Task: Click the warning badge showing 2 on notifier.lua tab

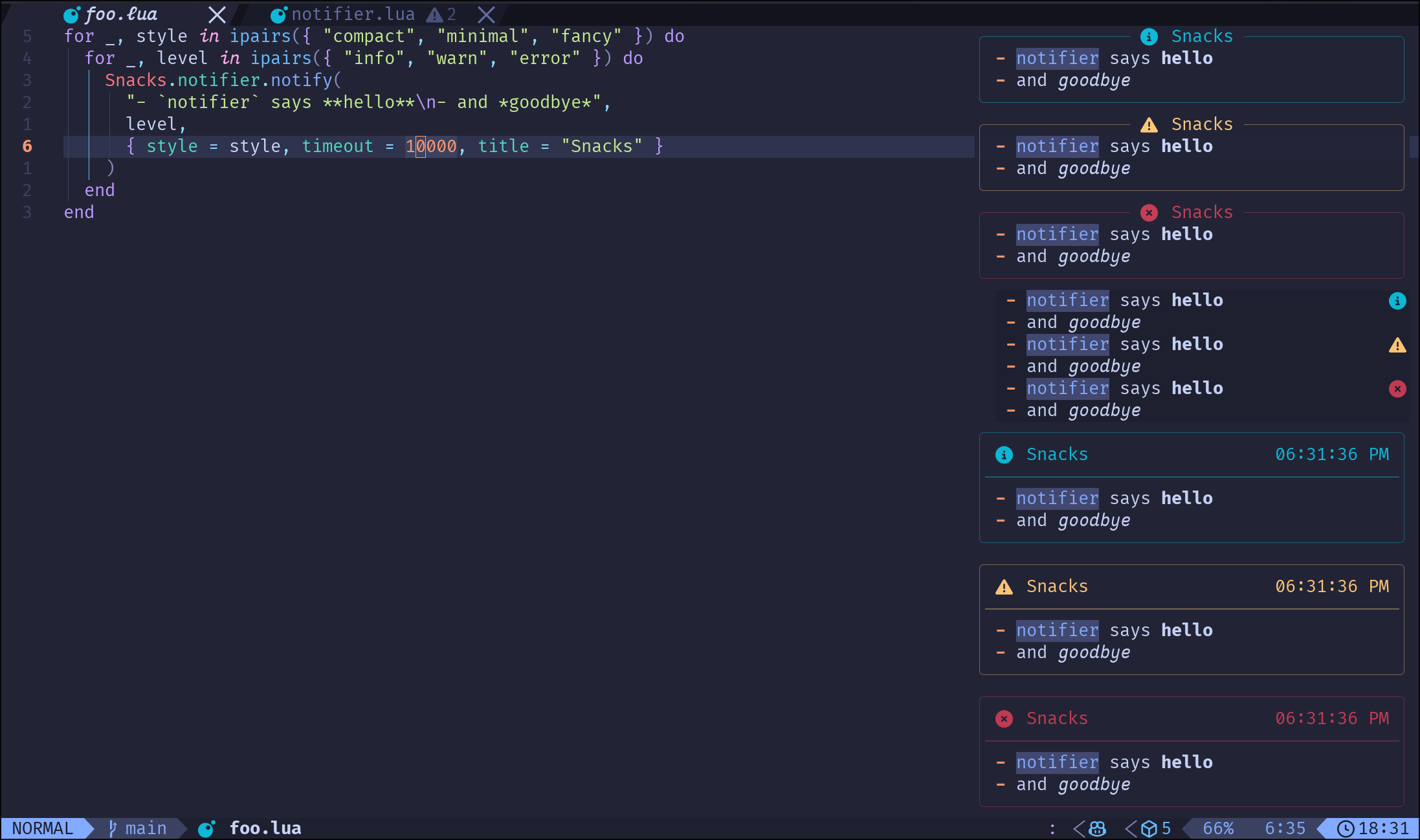Action: (441, 14)
